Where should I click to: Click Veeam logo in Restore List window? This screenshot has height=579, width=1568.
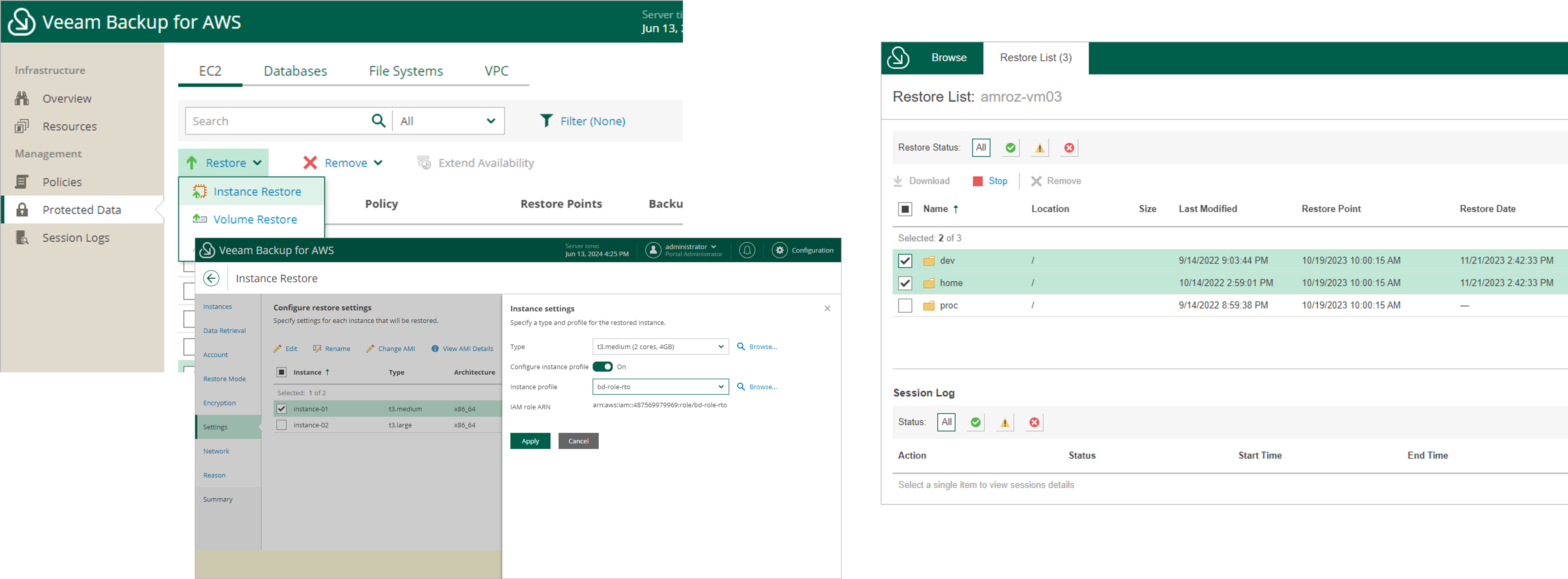pyautogui.click(x=898, y=58)
